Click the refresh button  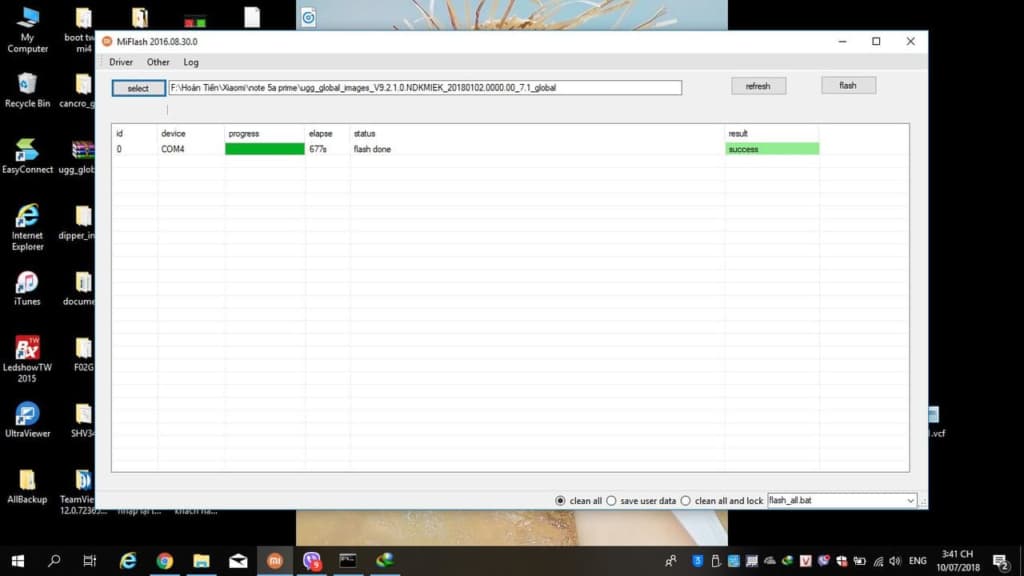[758, 86]
